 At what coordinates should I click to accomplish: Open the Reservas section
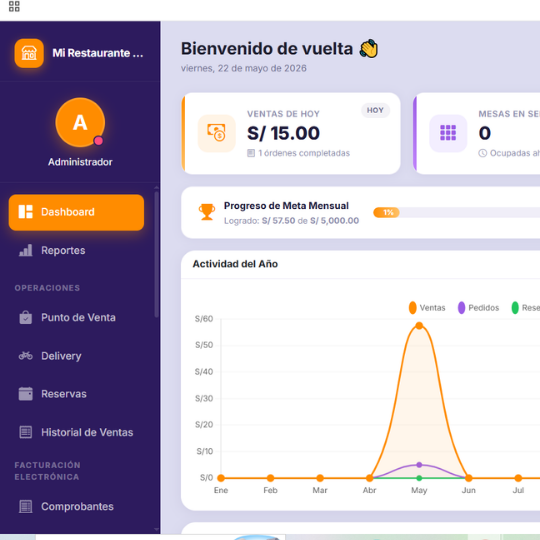click(76, 394)
